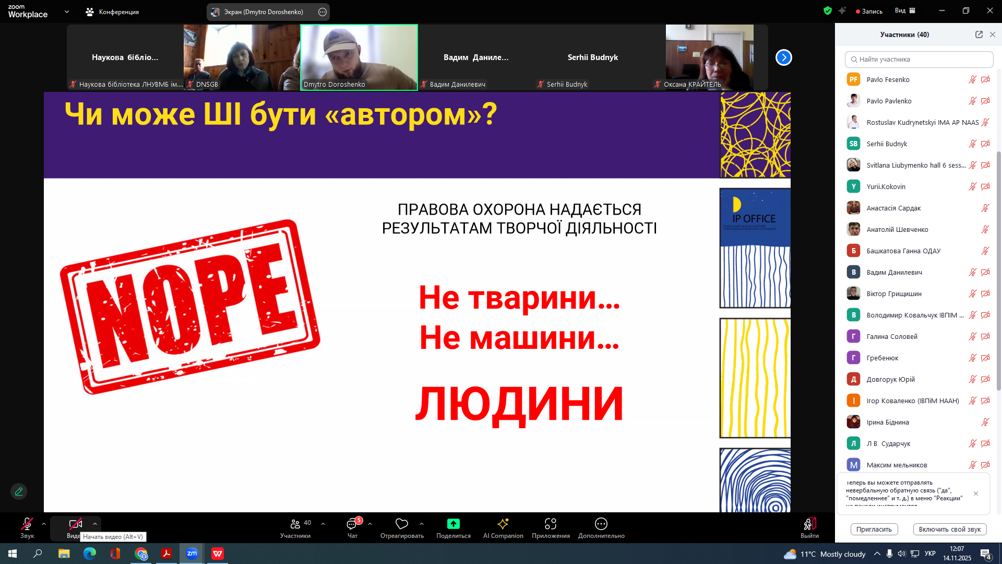Click the green Поделиться share screen icon

pyautogui.click(x=453, y=524)
